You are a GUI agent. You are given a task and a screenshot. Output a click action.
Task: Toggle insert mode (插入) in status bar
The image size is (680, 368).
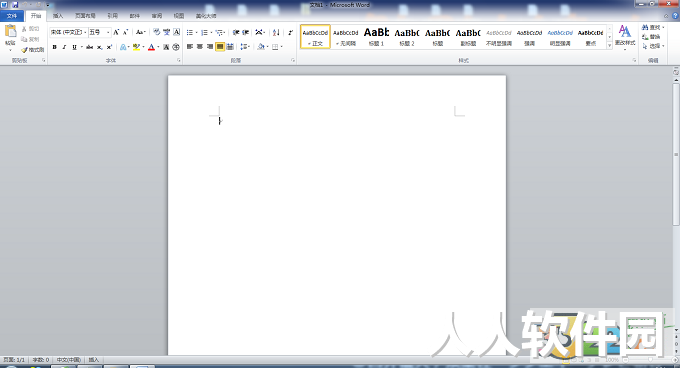tap(94, 359)
